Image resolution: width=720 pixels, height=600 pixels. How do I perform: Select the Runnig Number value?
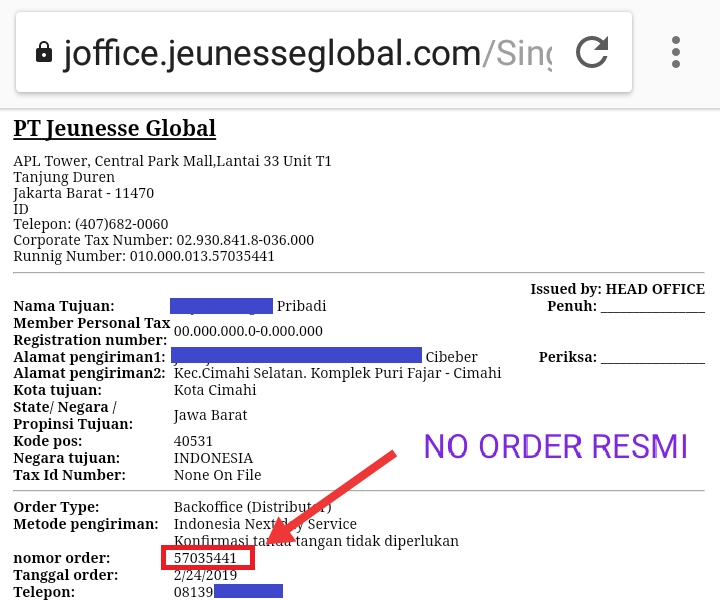pos(202,256)
